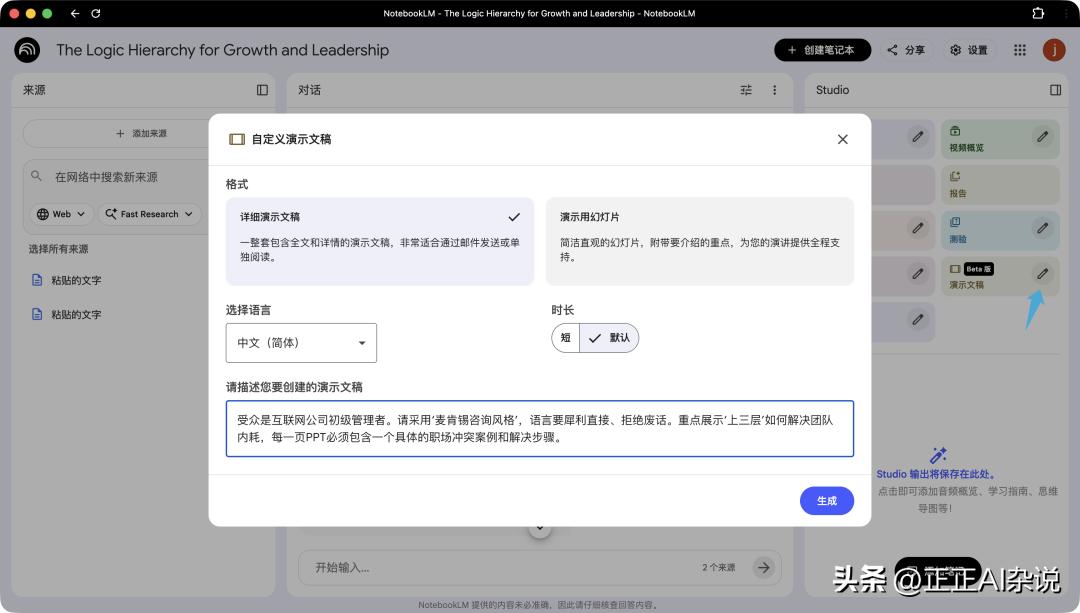Open the chat panel three-dot menu
The image size is (1080, 613).
pos(774,90)
